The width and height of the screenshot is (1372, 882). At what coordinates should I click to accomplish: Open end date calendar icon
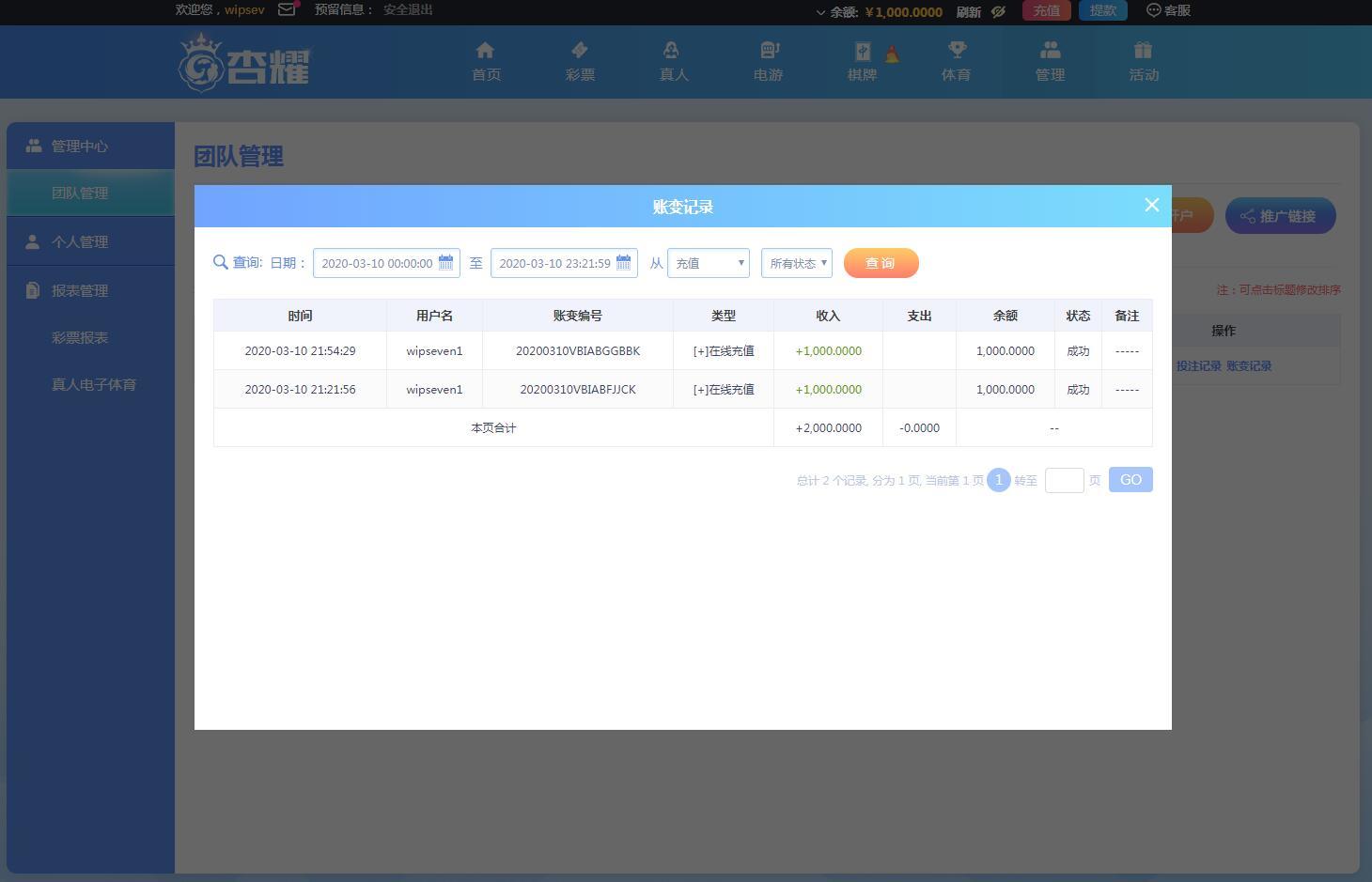point(623,262)
